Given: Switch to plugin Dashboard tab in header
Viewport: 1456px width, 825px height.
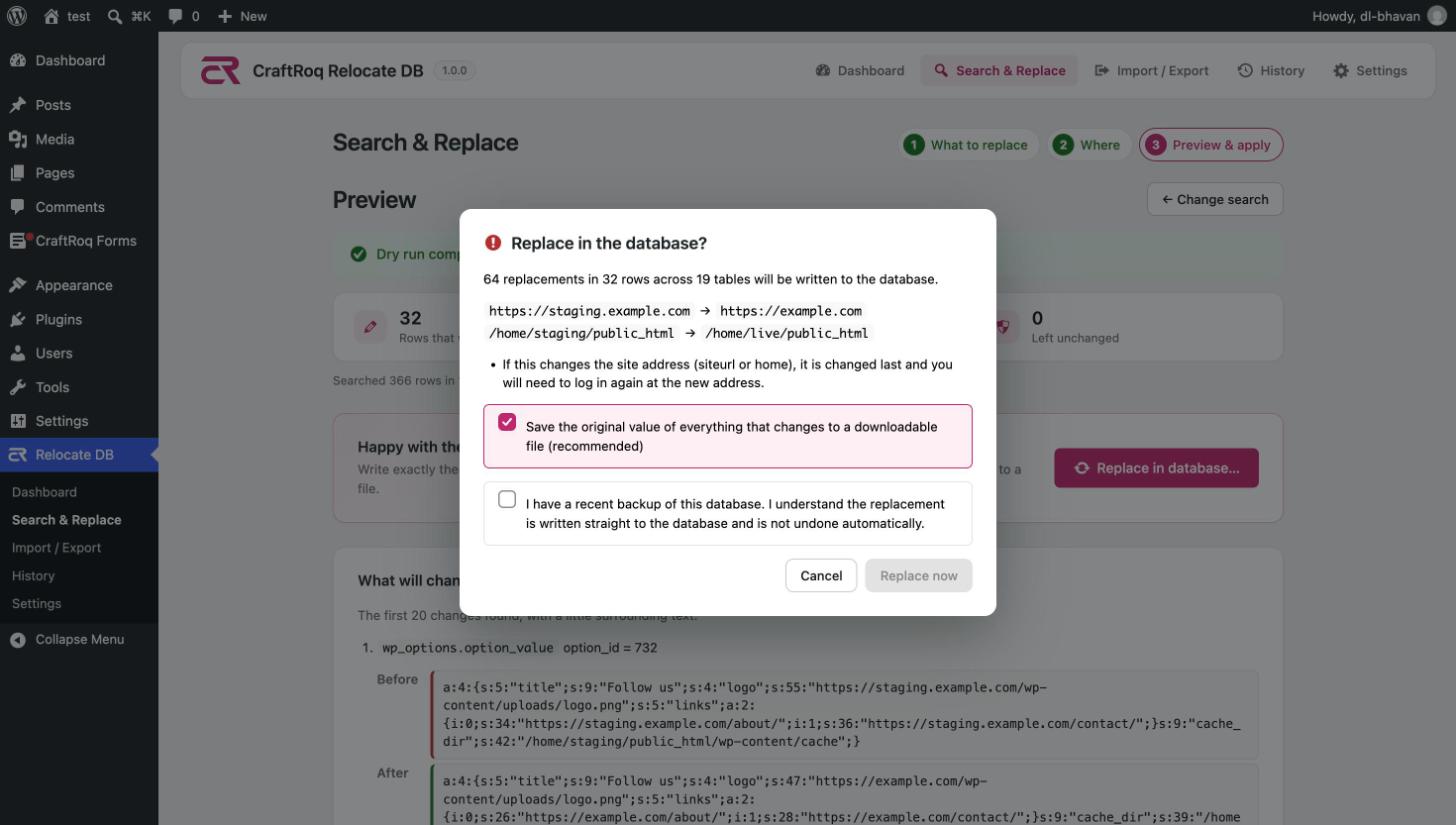Looking at the screenshot, I should point(860,71).
